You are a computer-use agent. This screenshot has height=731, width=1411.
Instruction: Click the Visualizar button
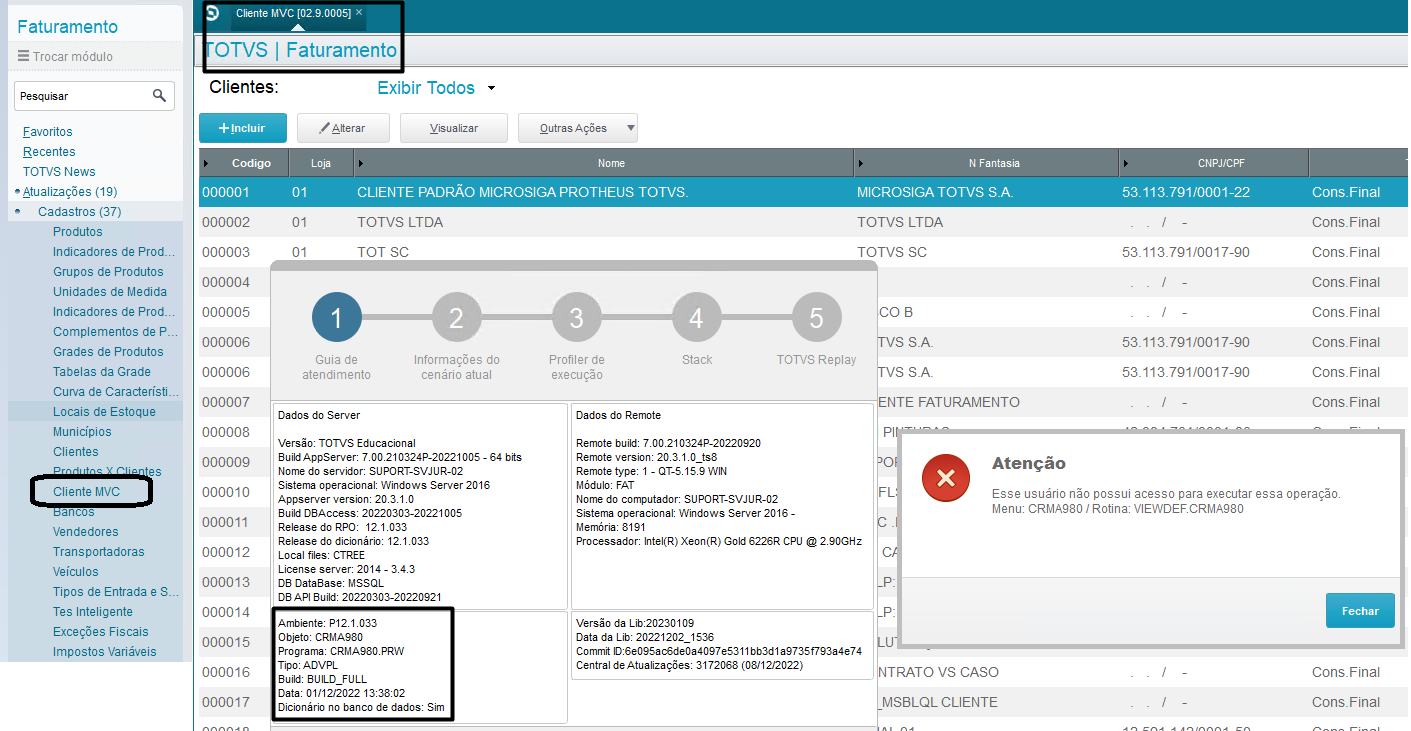coord(454,128)
